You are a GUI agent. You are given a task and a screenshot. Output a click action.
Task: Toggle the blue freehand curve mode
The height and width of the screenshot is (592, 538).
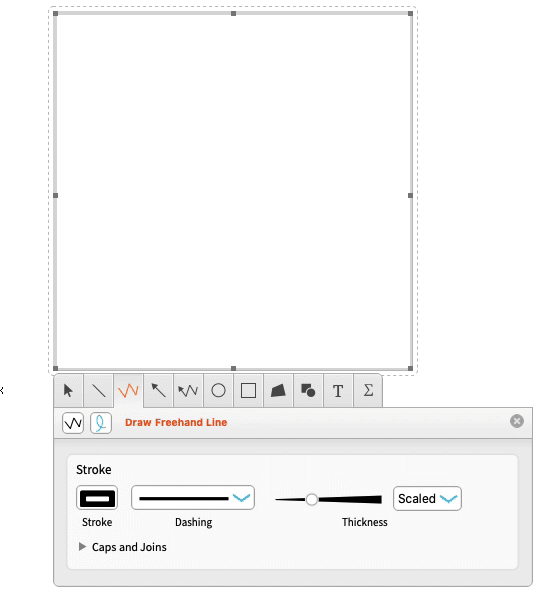pos(101,423)
